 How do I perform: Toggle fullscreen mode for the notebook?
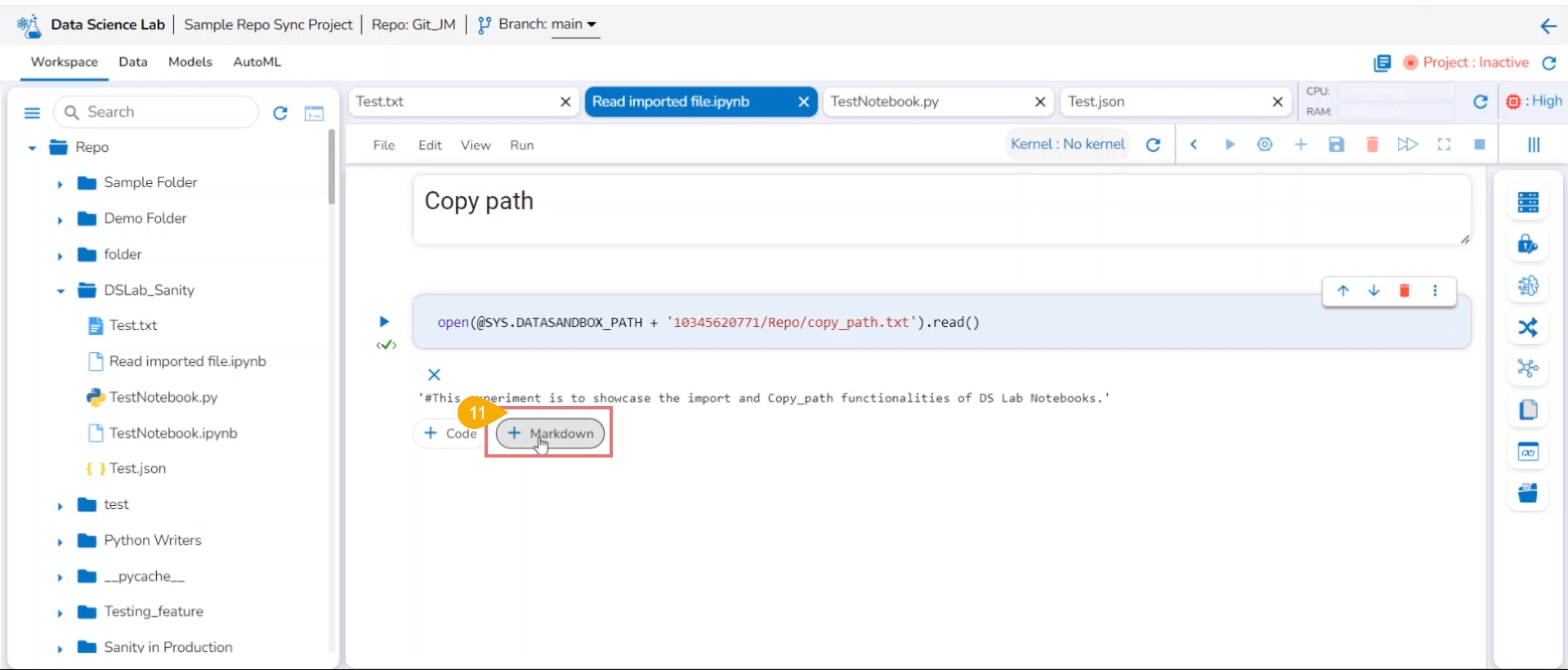1444,145
